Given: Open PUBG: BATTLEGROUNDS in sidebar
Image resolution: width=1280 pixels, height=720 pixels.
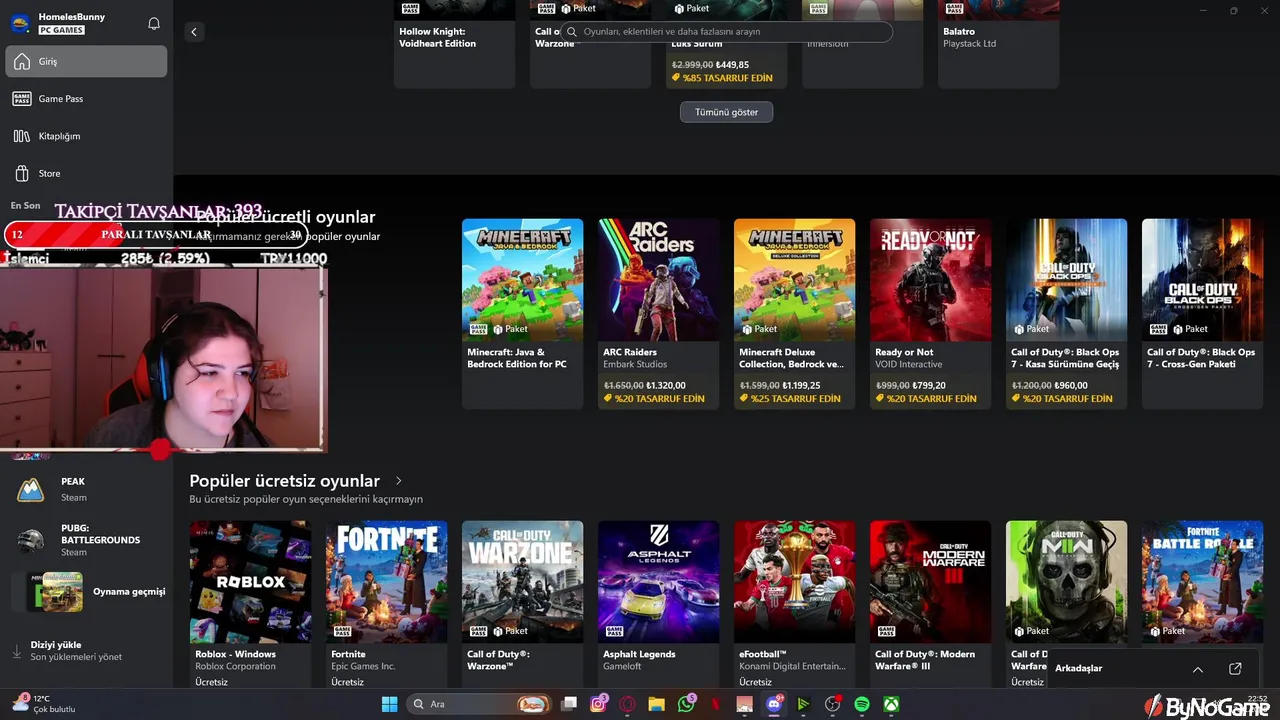Looking at the screenshot, I should click(x=87, y=540).
